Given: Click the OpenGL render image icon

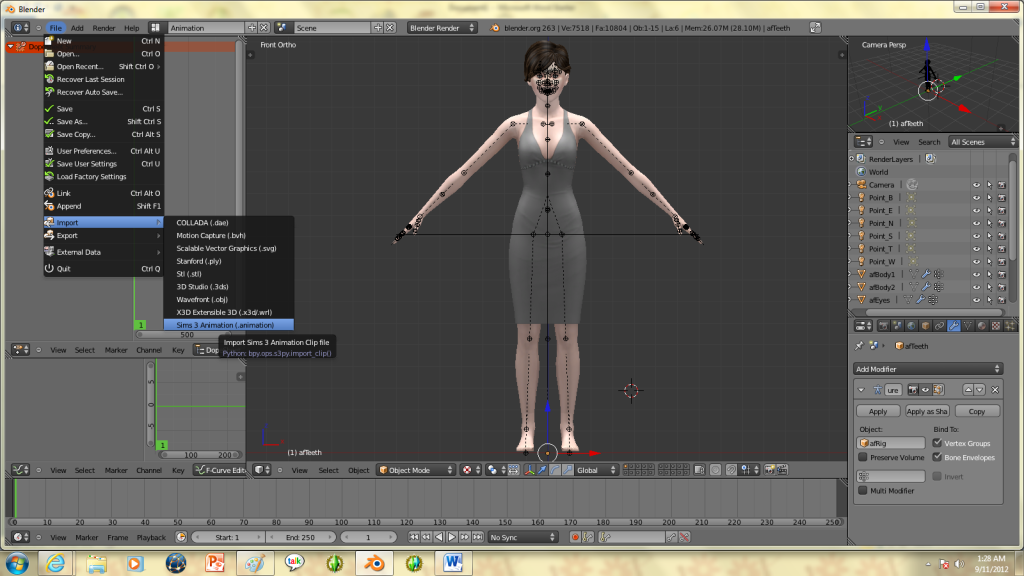Looking at the screenshot, I should coord(770,470).
